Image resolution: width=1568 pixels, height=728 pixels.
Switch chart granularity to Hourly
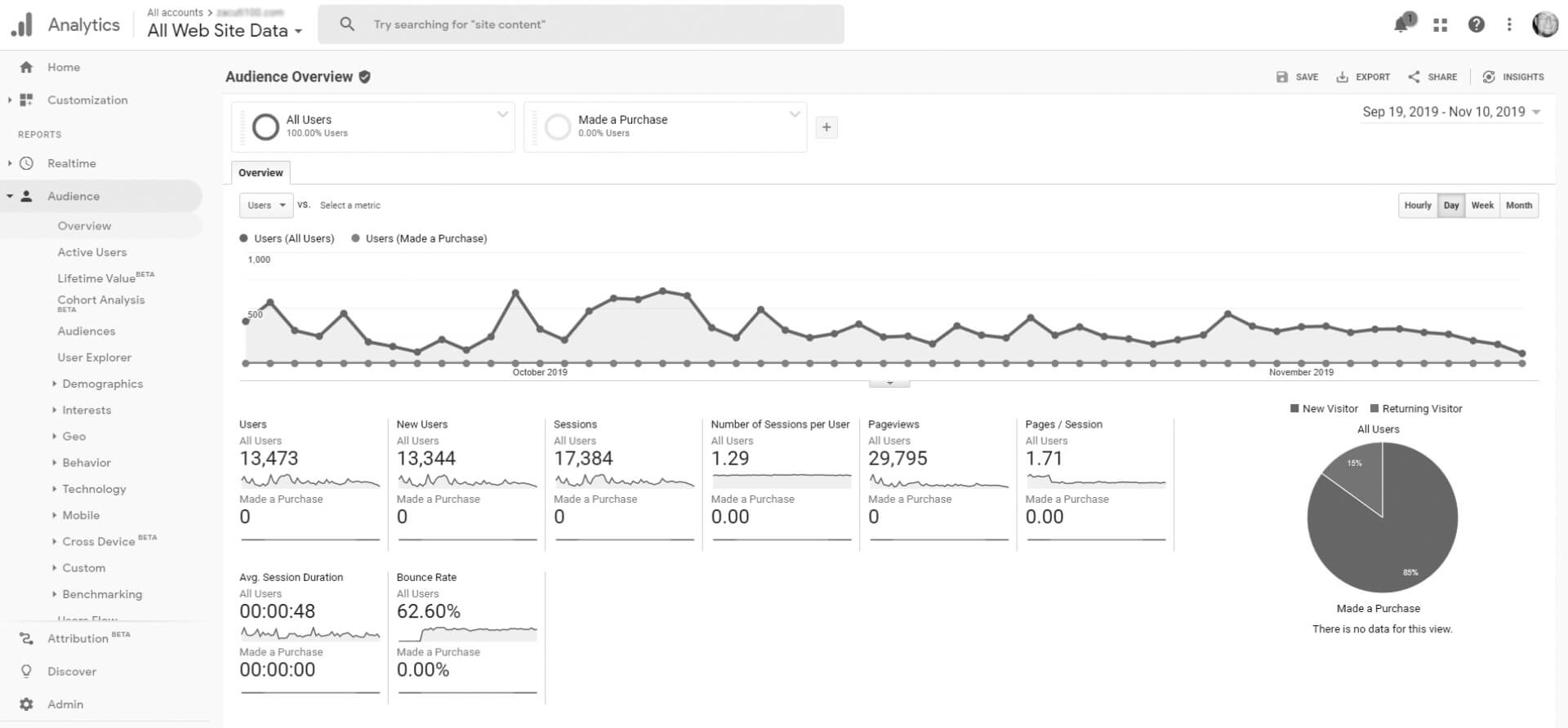click(x=1418, y=206)
